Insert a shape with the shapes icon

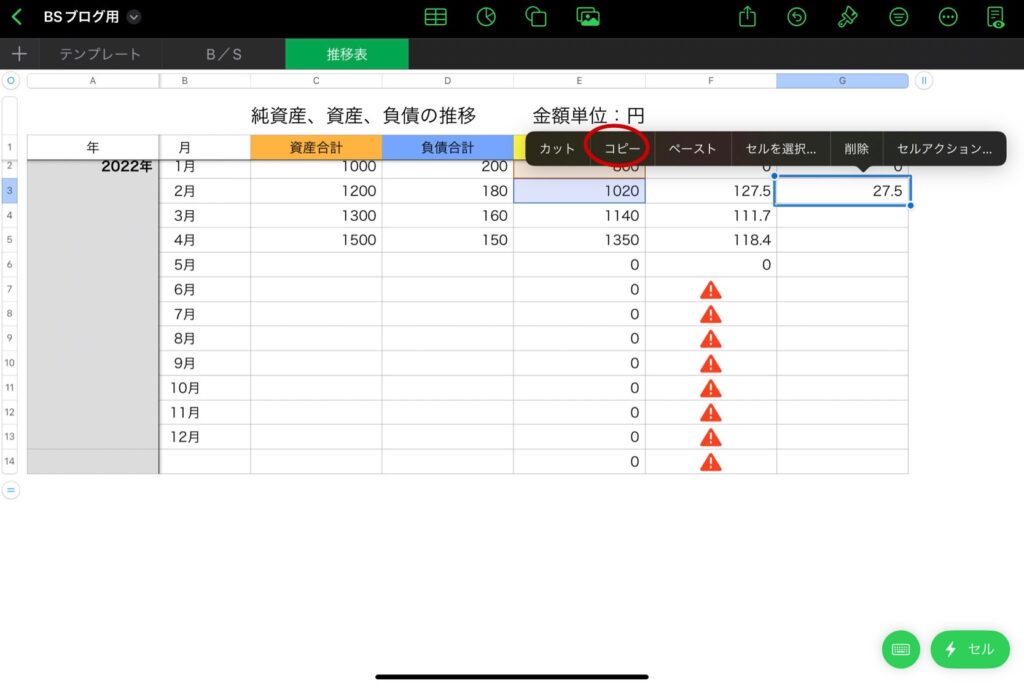[x=536, y=17]
